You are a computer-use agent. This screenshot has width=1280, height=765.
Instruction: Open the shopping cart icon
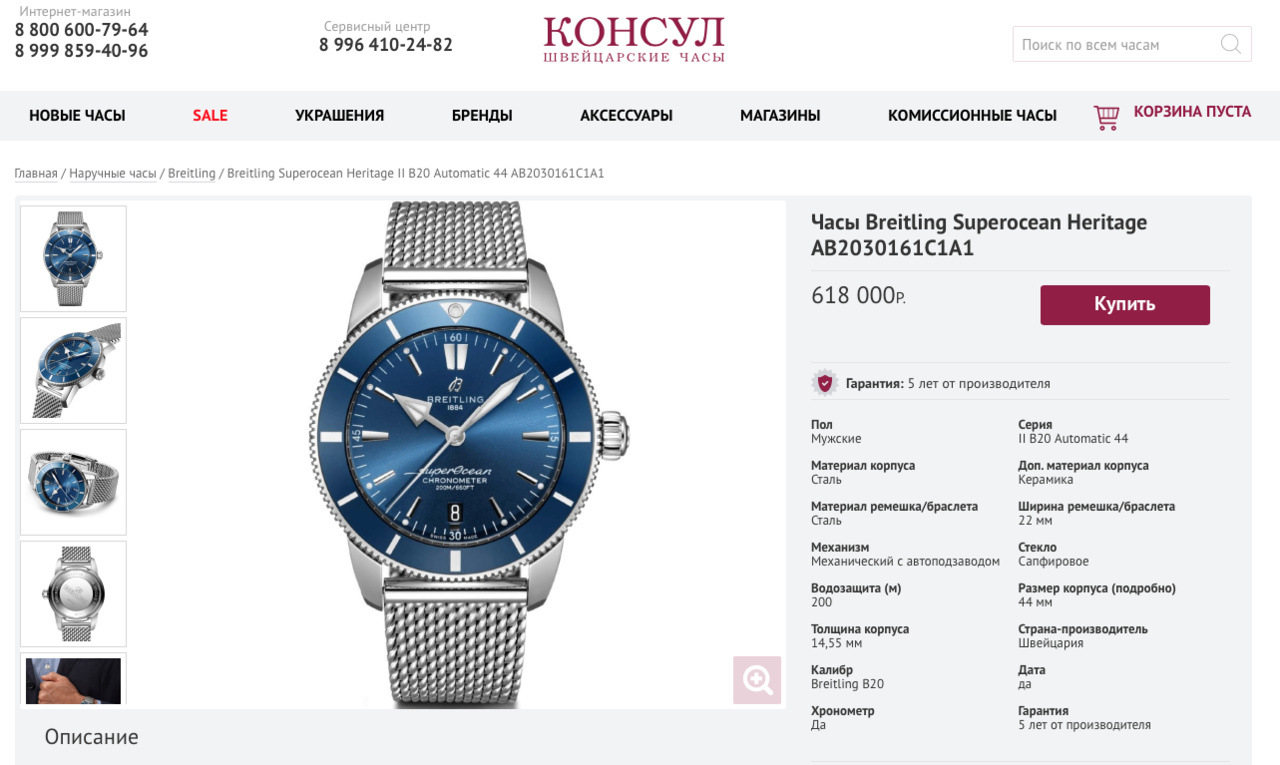pyautogui.click(x=1106, y=117)
